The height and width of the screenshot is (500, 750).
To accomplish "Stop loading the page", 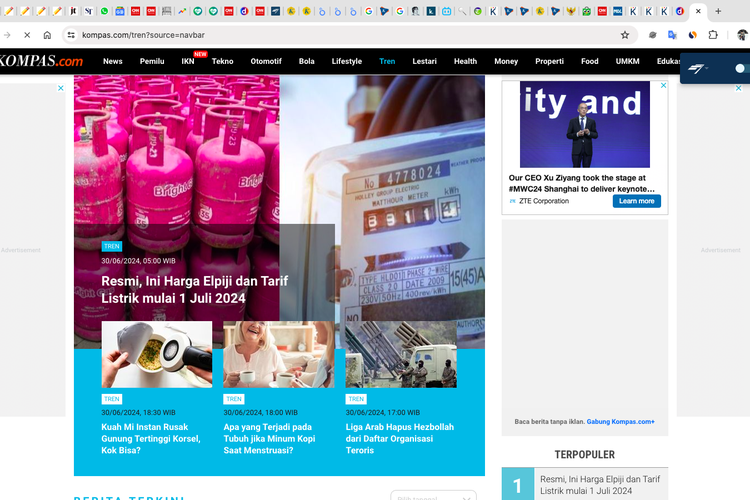I will tap(26, 34).
